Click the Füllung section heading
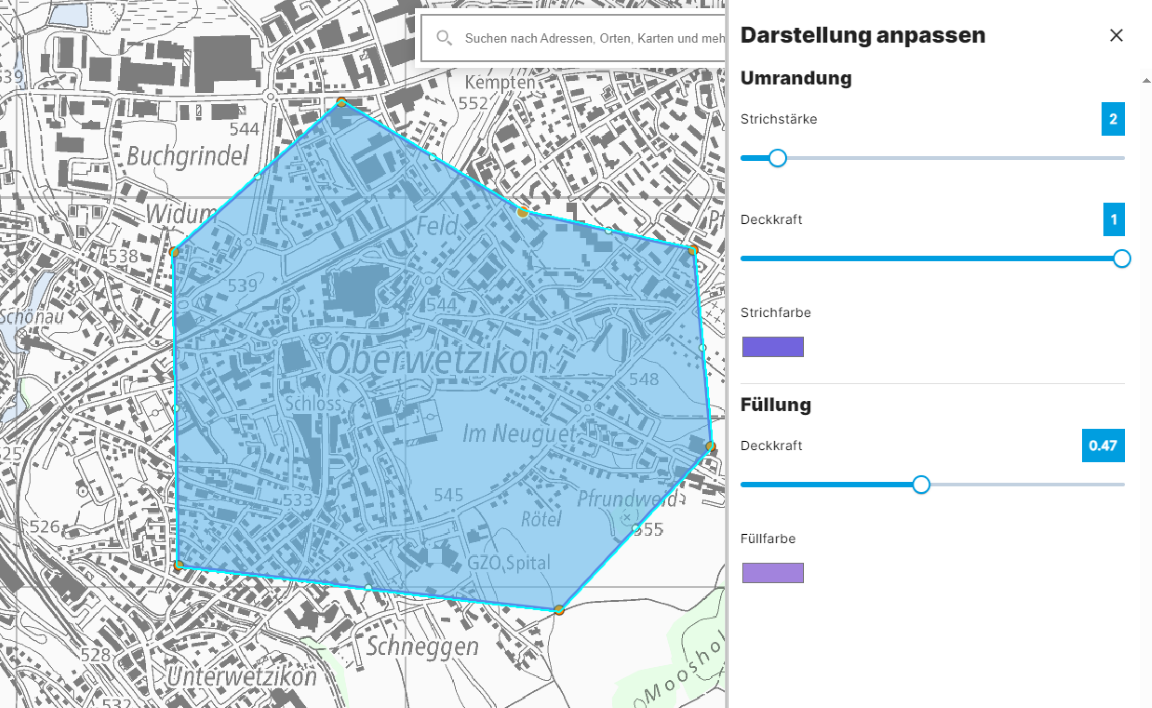The image size is (1152, 708). (776, 405)
